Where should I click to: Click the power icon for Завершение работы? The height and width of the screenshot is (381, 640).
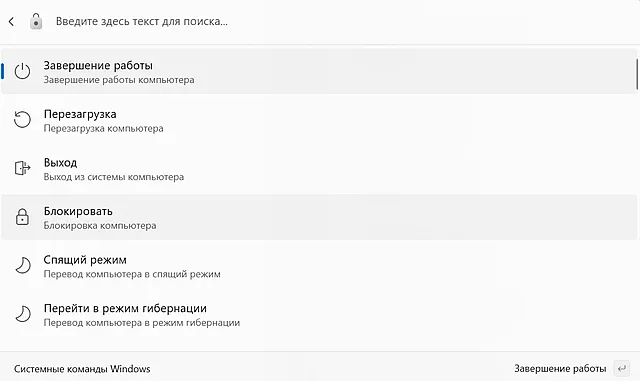click(x=22, y=71)
